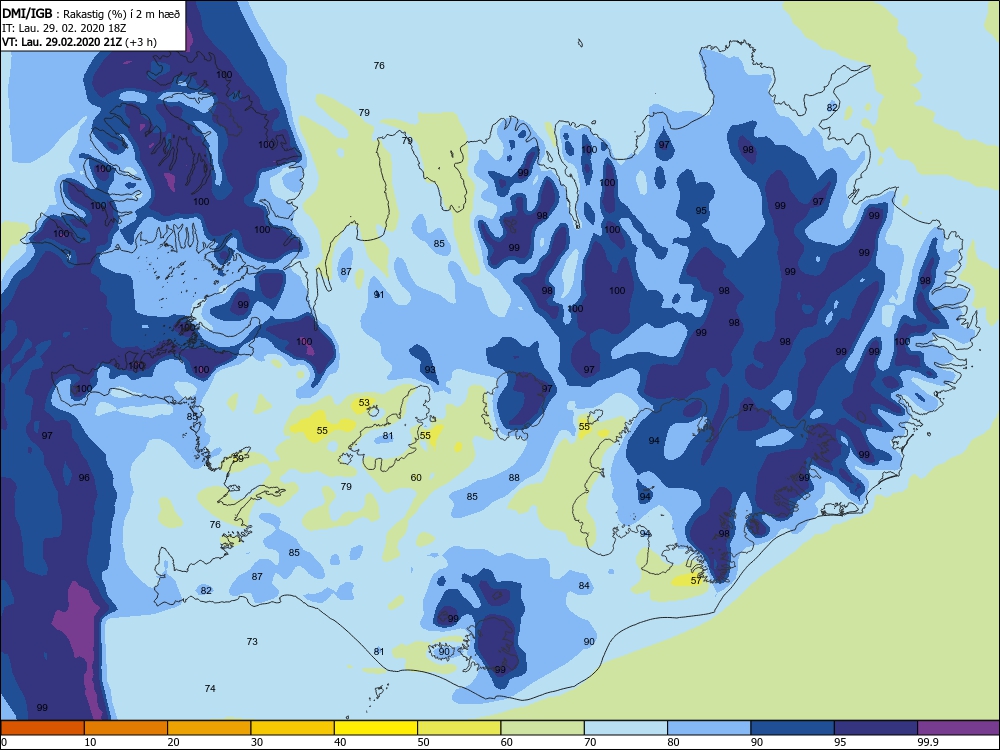Click the offshore humidity value '74'

[210, 688]
